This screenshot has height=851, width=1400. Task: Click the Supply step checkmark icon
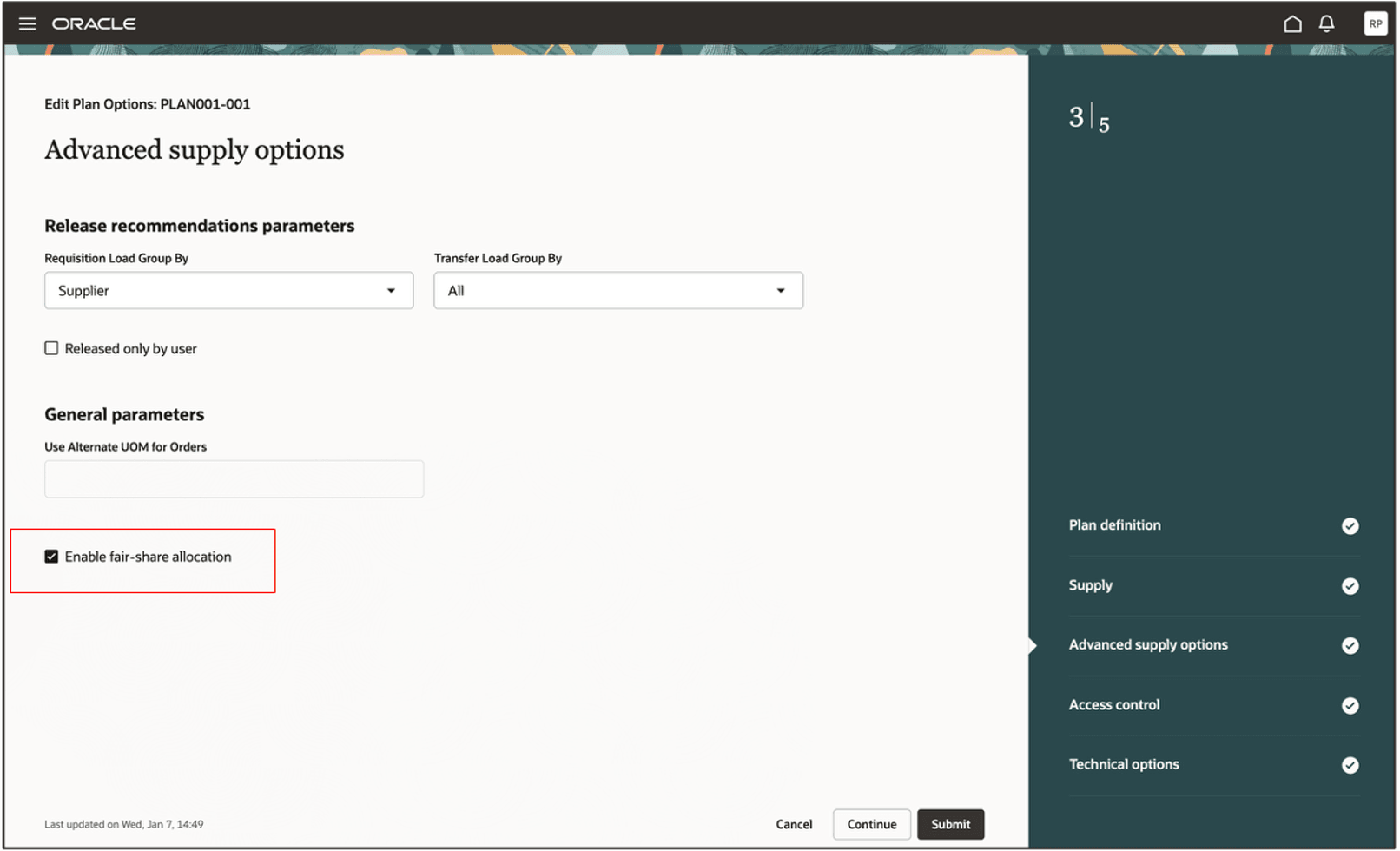coord(1350,586)
